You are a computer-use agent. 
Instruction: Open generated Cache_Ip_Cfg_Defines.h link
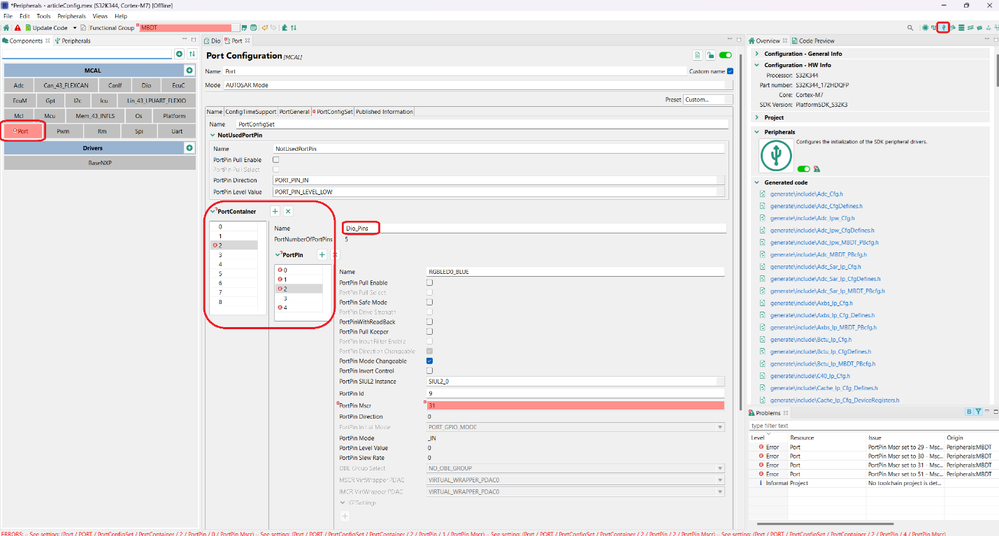(x=824, y=388)
